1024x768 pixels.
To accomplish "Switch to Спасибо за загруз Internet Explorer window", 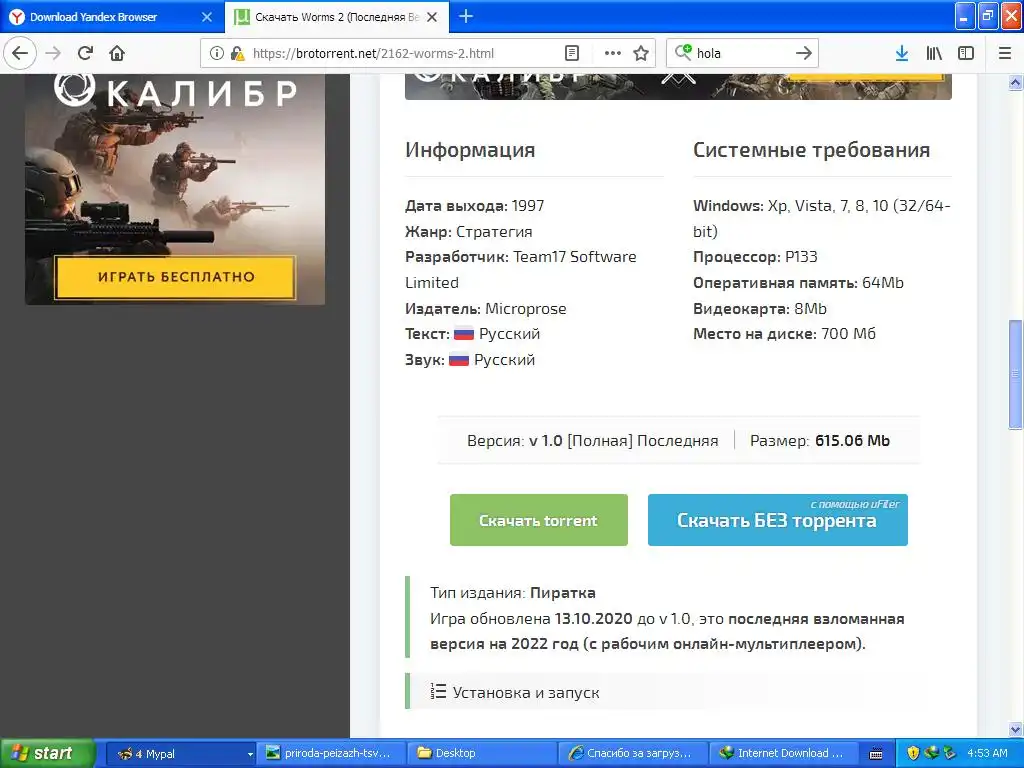I will point(633,753).
